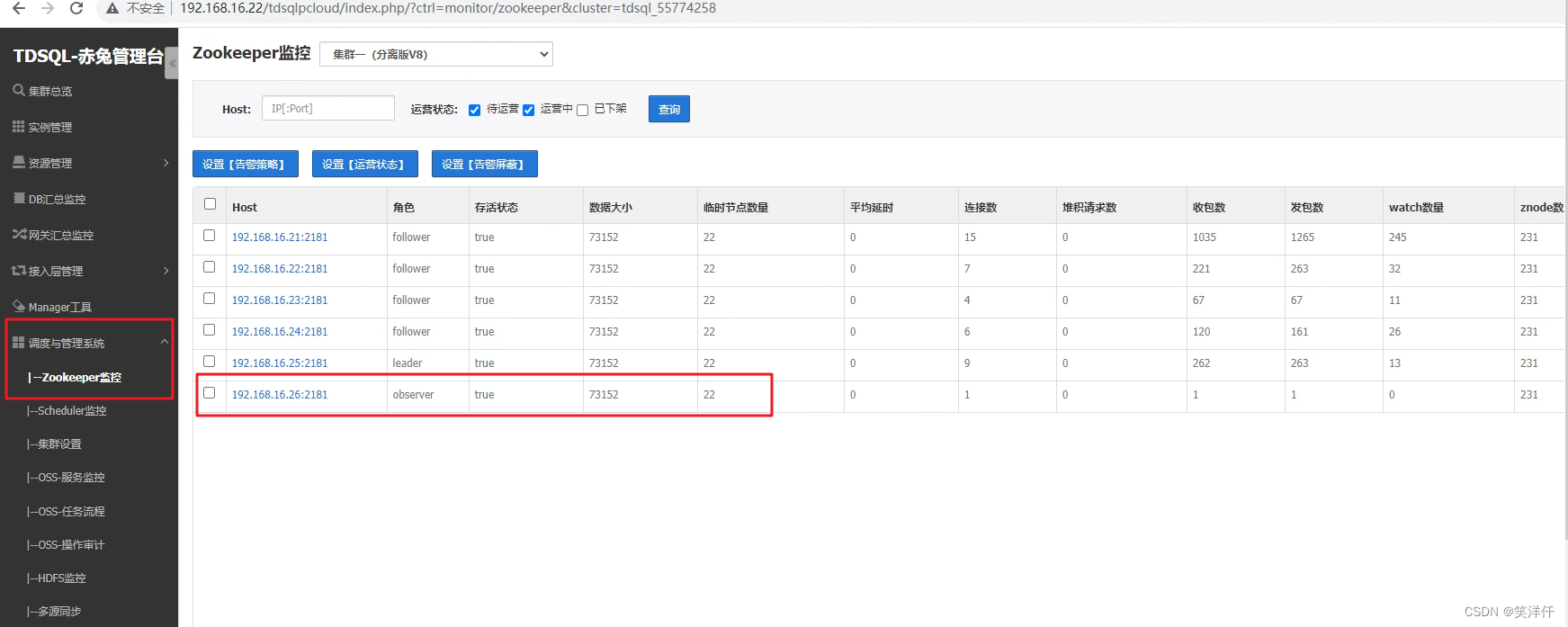Check the leader row 192.168.16.25:2181
Screen dimensions: 1568x627
click(210, 362)
